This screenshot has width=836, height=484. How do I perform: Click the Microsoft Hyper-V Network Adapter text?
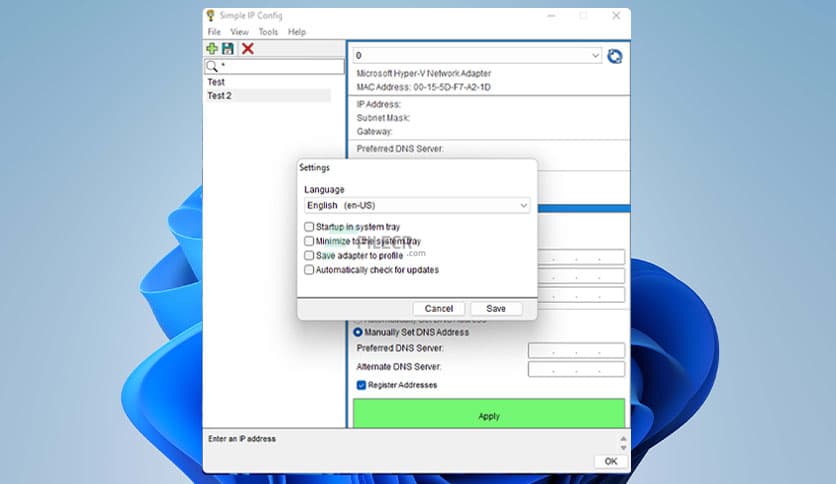point(424,74)
